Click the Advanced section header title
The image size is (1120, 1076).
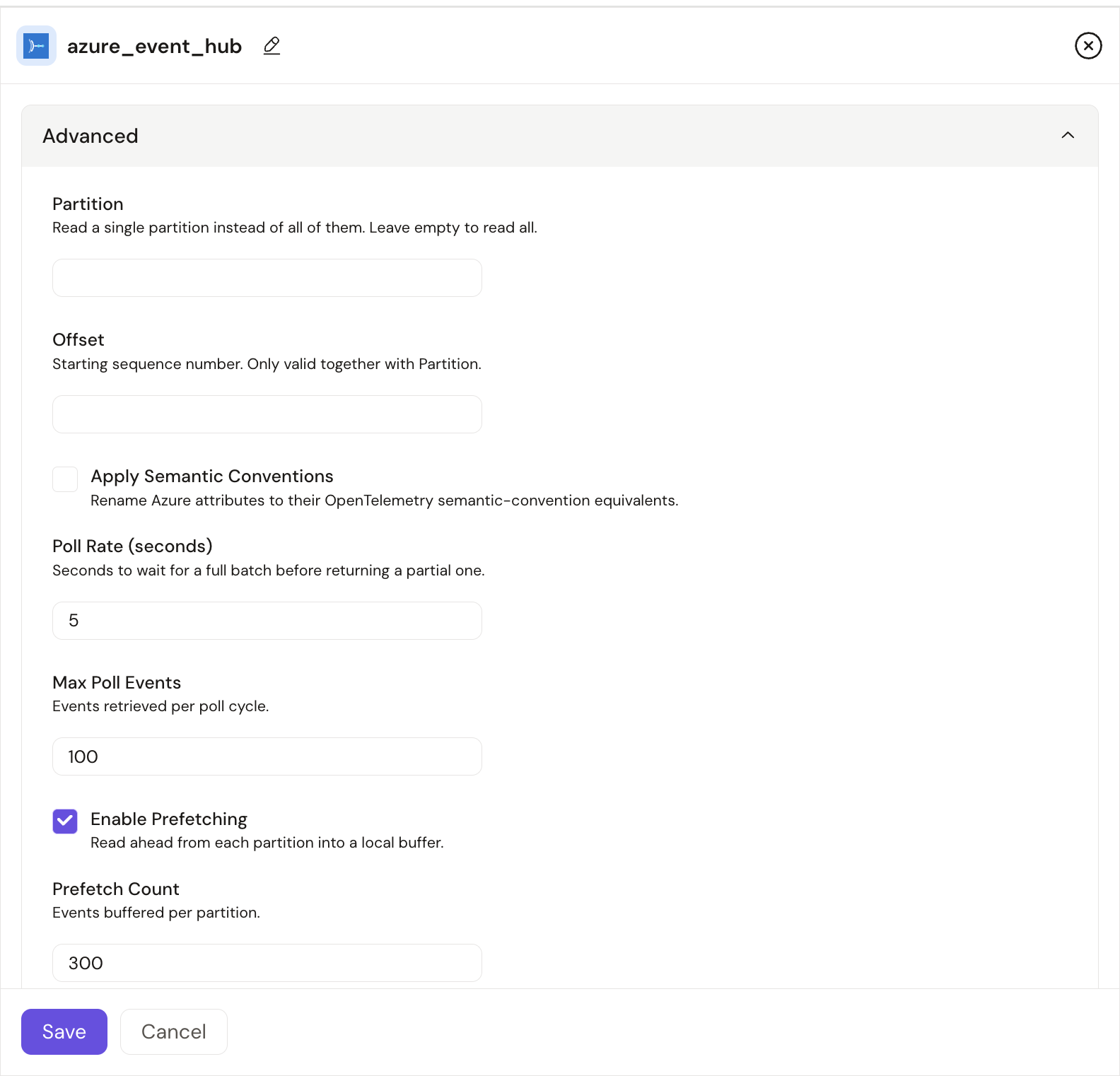(x=91, y=136)
